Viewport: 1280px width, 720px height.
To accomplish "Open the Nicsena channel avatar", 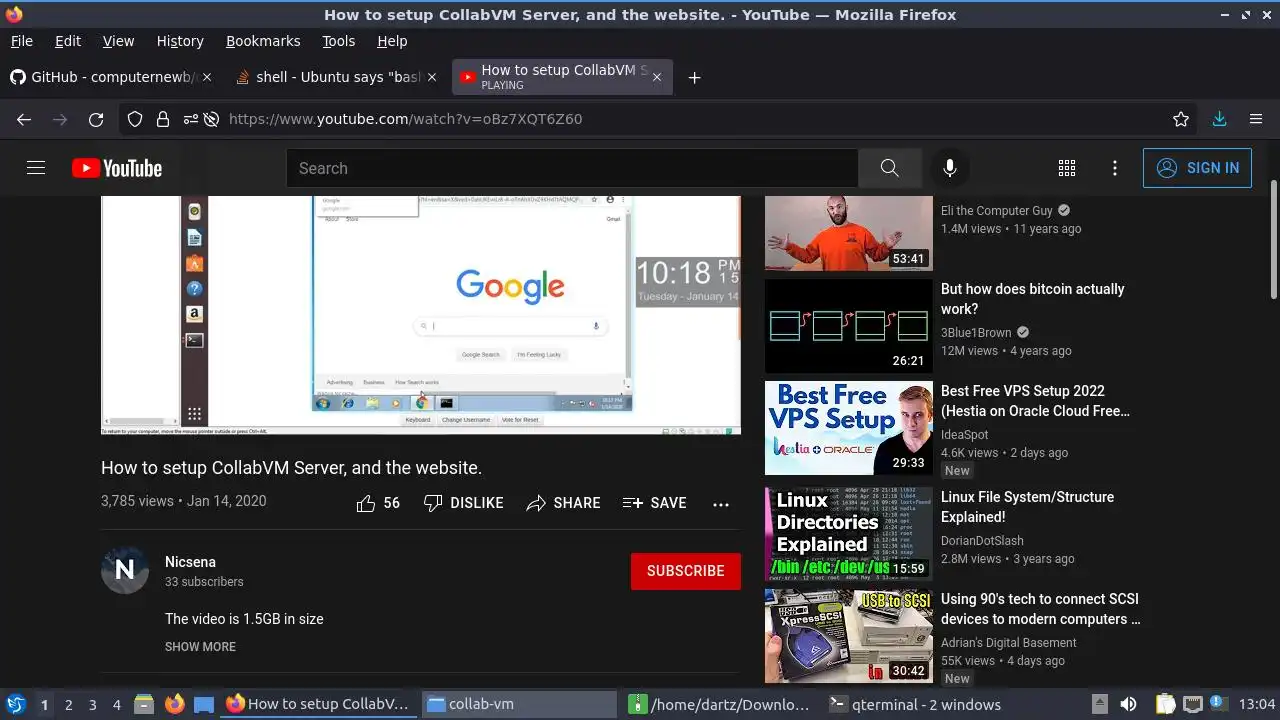I will [x=125, y=570].
